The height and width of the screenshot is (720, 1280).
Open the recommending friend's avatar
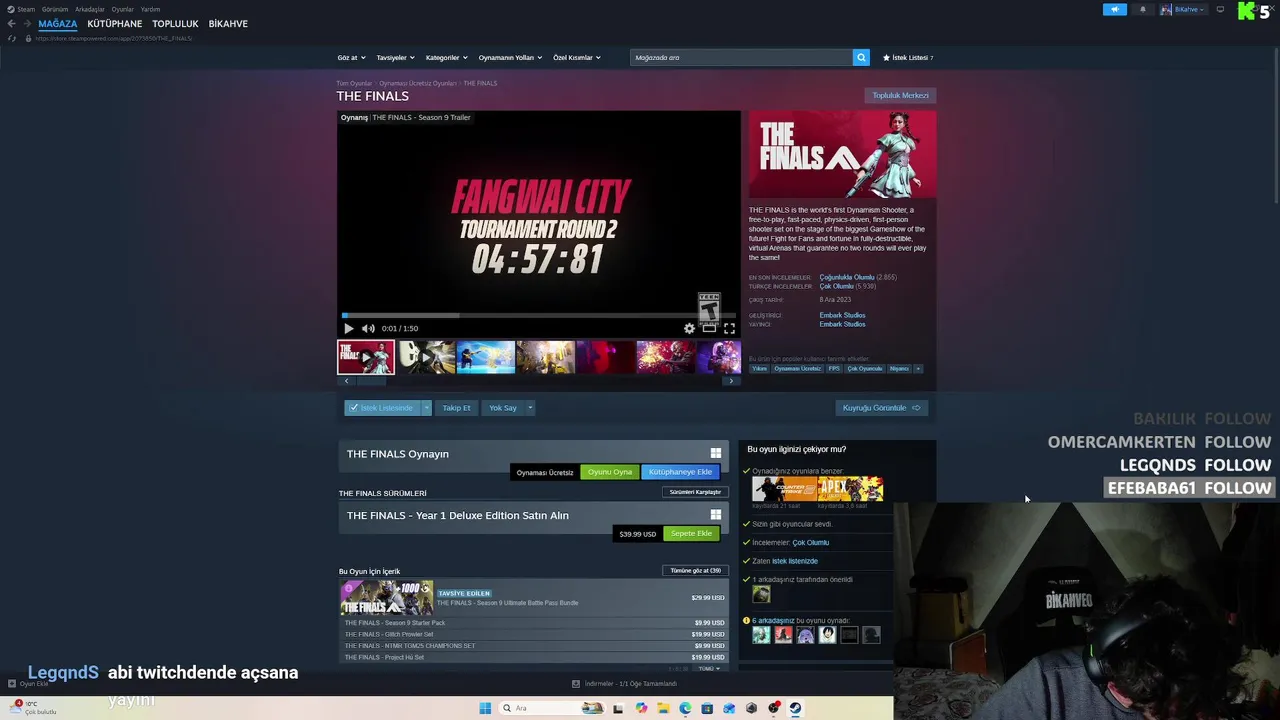pyautogui.click(x=761, y=594)
